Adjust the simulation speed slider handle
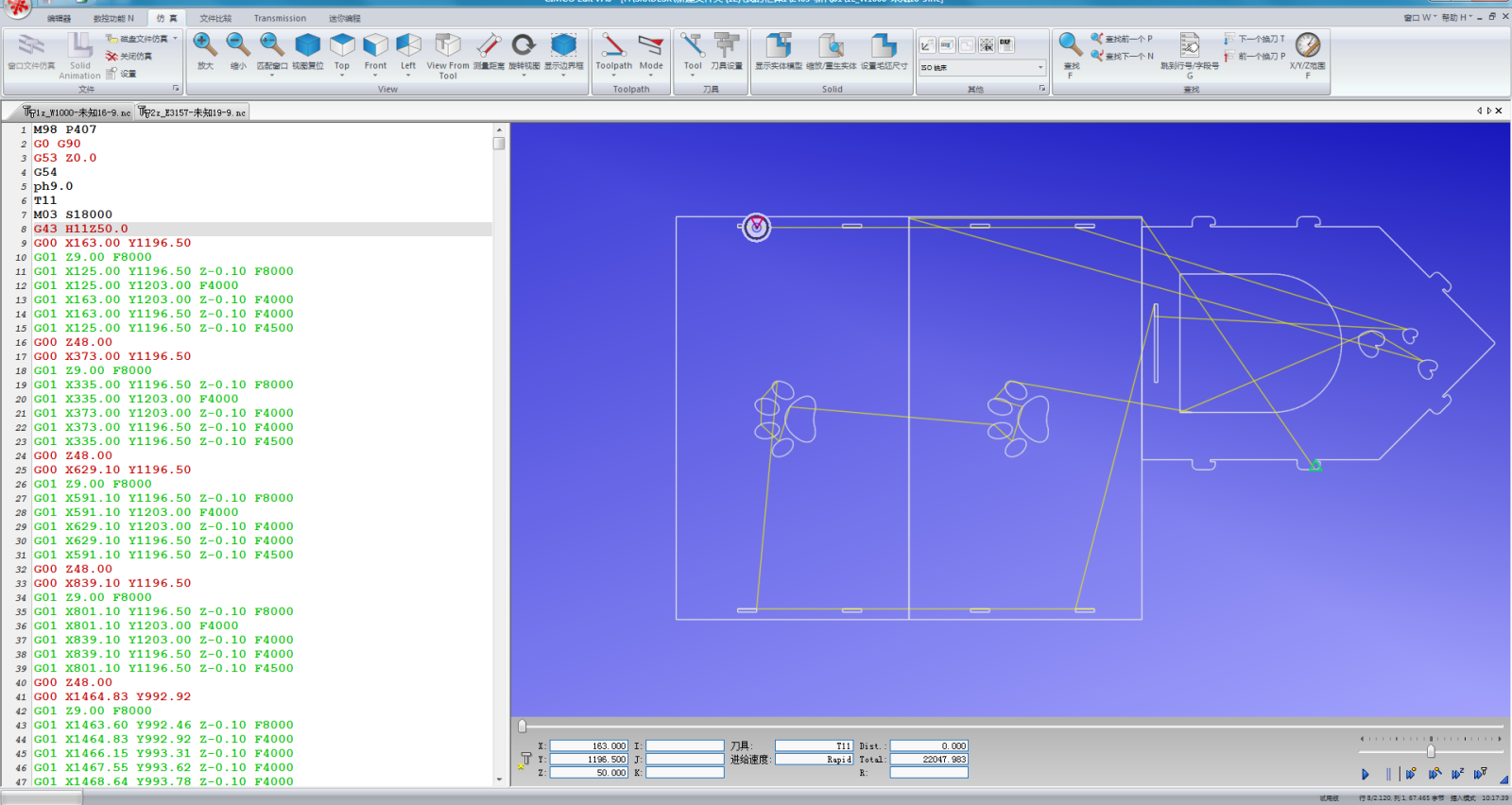 pos(1431,751)
